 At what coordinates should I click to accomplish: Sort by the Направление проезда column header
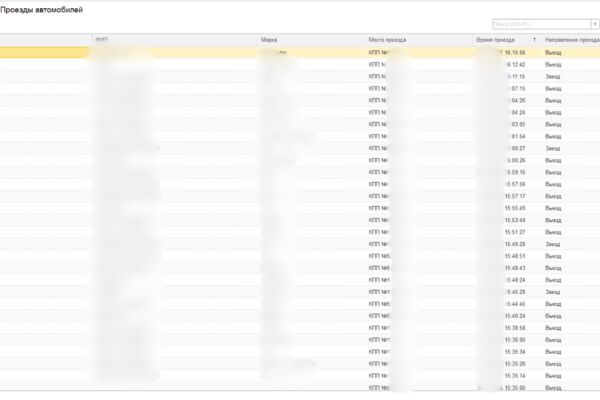pyautogui.click(x=572, y=40)
